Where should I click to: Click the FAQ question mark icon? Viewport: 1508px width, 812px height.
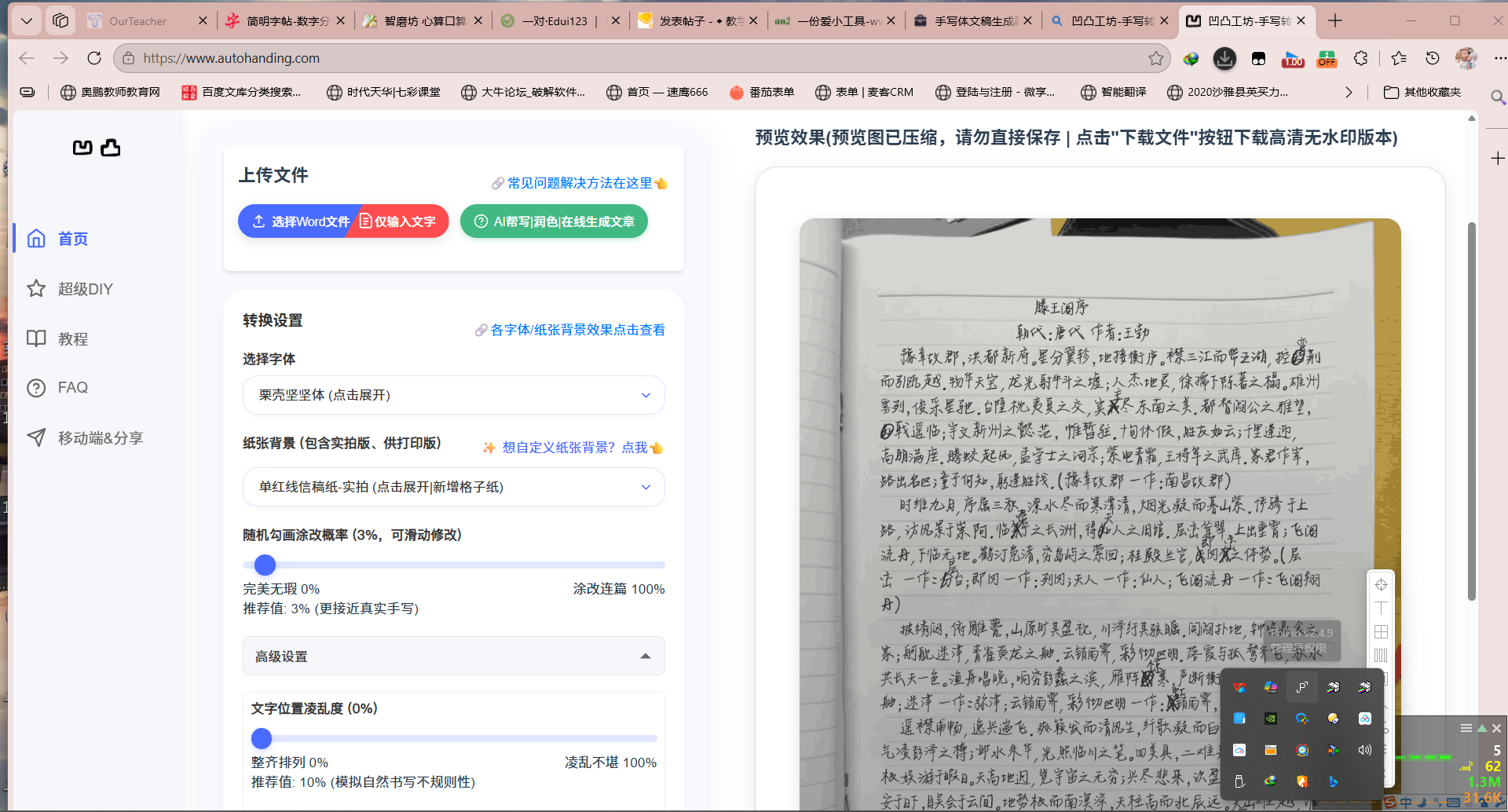coord(36,388)
